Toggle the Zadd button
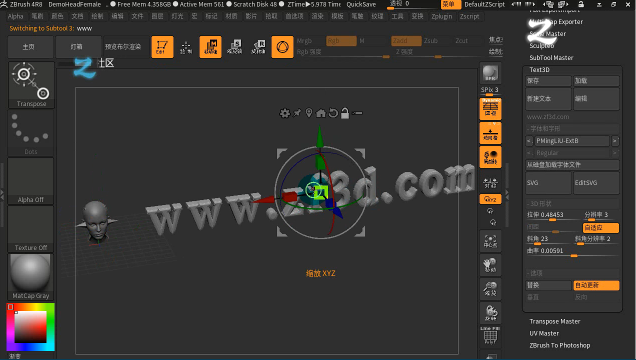Screen dimensions: 636x360 click(x=406, y=41)
